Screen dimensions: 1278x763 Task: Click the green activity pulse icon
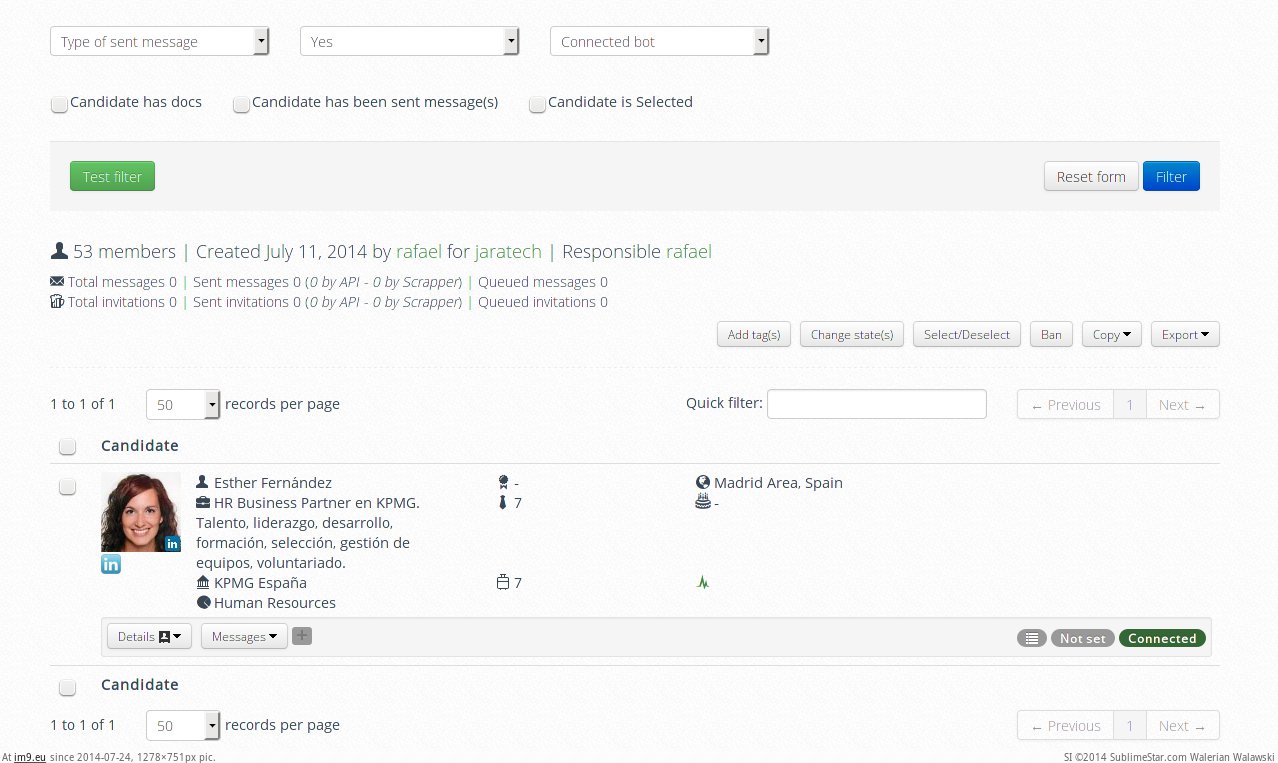point(703,582)
